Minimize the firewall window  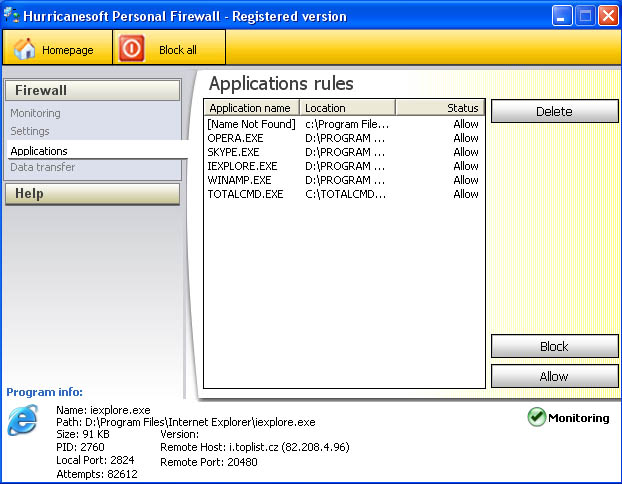(562, 16)
